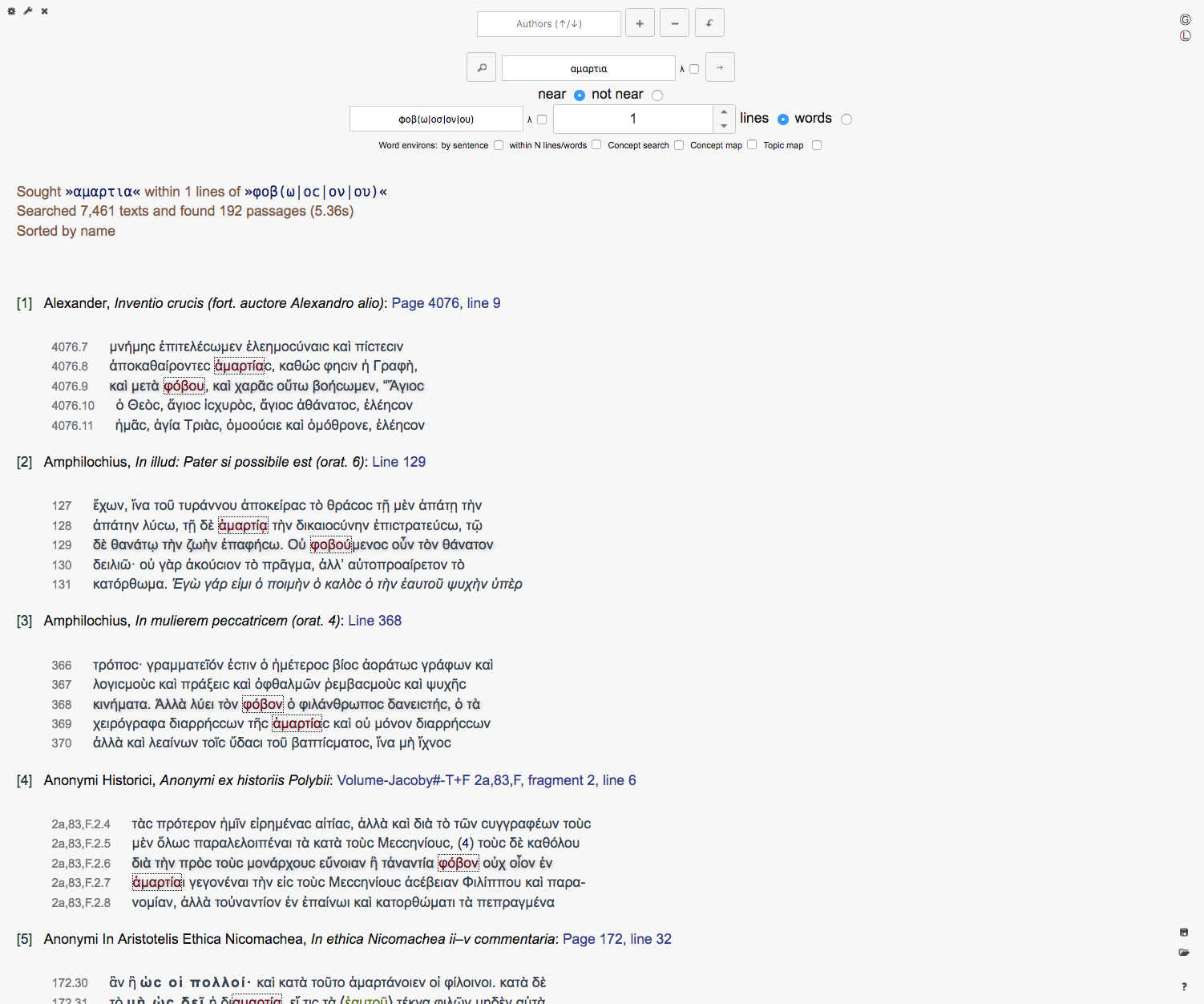Viewport: 1204px width, 1004px height.
Task: Tick the "by sentence" checkbox
Action: 499,145
